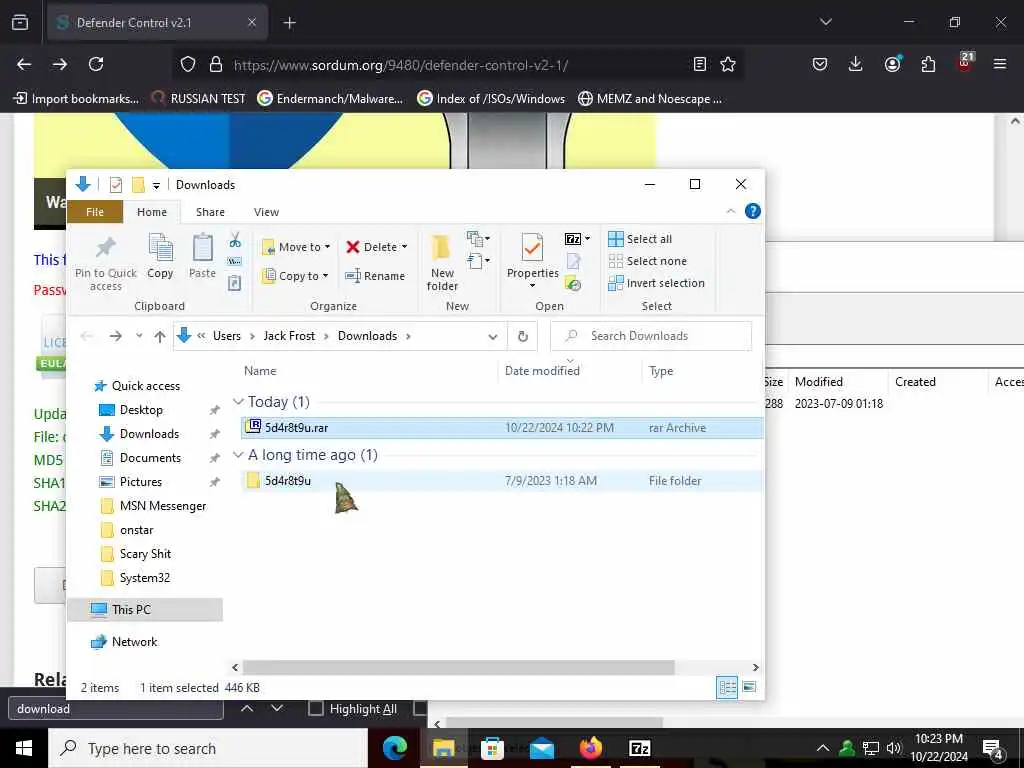The width and height of the screenshot is (1024, 768).
Task: Click Invert selection in ribbon
Action: 656,283
